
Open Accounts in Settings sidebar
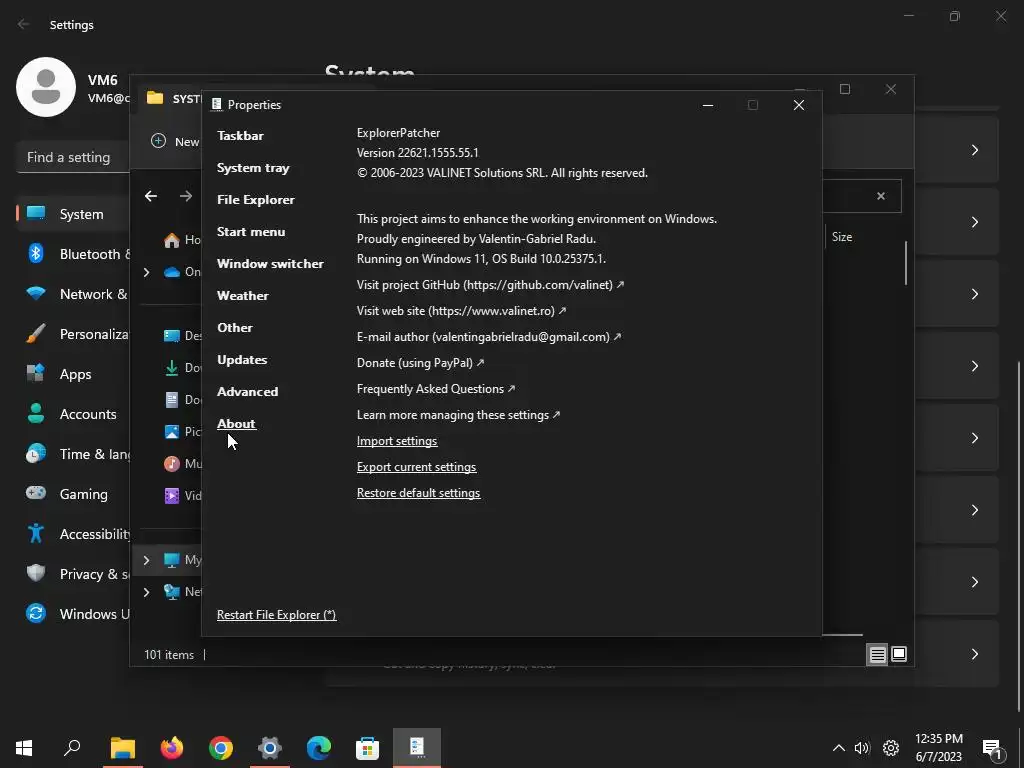[73, 414]
